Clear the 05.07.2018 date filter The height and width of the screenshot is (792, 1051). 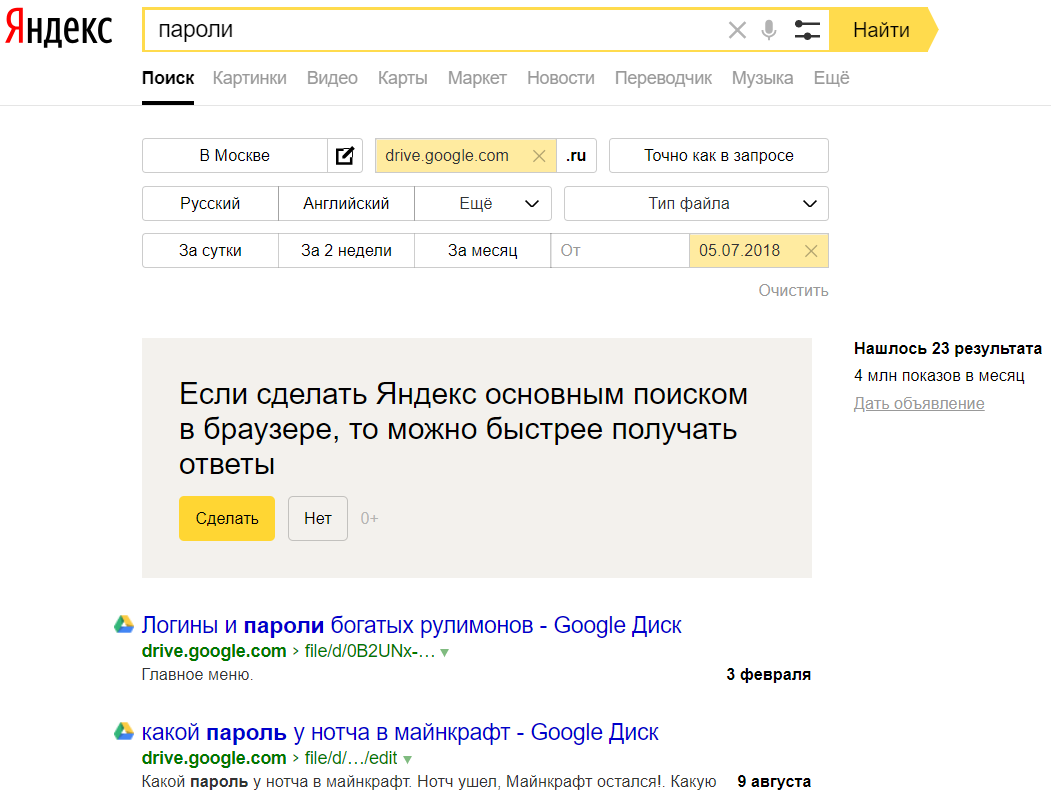point(811,251)
